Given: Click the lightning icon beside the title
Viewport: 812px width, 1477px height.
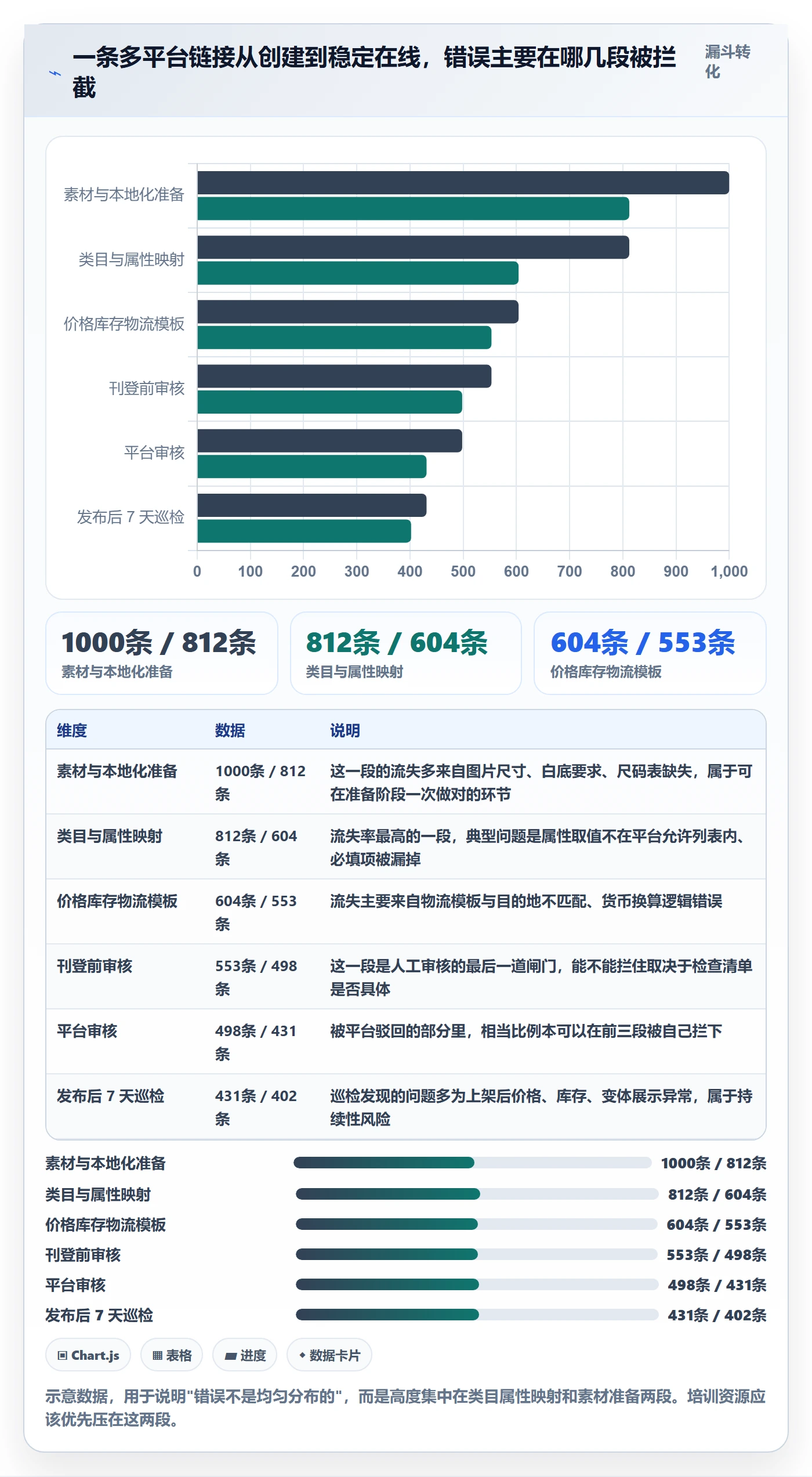Looking at the screenshot, I should pyautogui.click(x=55, y=74).
